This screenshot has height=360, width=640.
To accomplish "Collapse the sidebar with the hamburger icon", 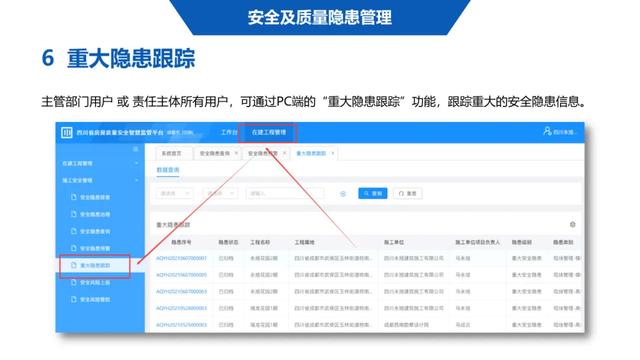I will click(136, 149).
